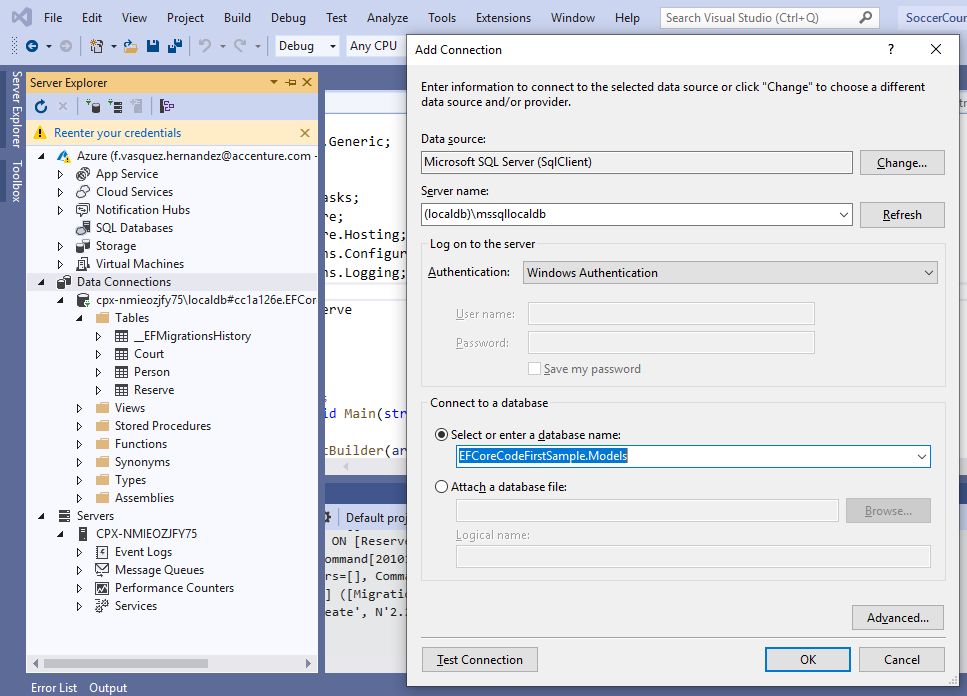
Task: Open the Project menu
Action: click(x=185, y=18)
